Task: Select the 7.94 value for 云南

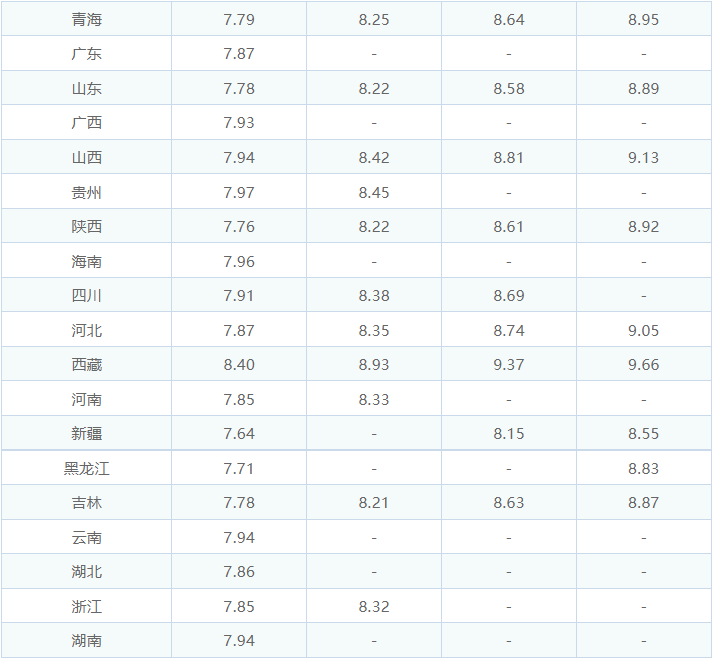Action: tap(239, 538)
